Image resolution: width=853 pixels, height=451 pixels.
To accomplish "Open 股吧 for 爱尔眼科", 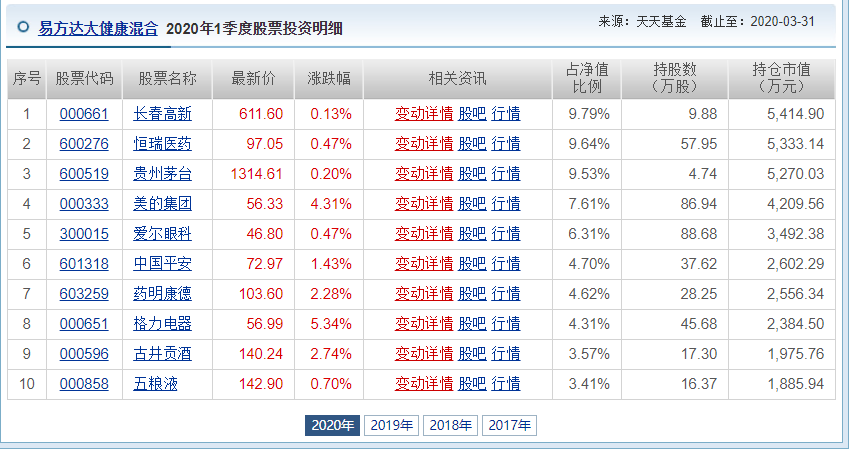I will pos(472,234).
